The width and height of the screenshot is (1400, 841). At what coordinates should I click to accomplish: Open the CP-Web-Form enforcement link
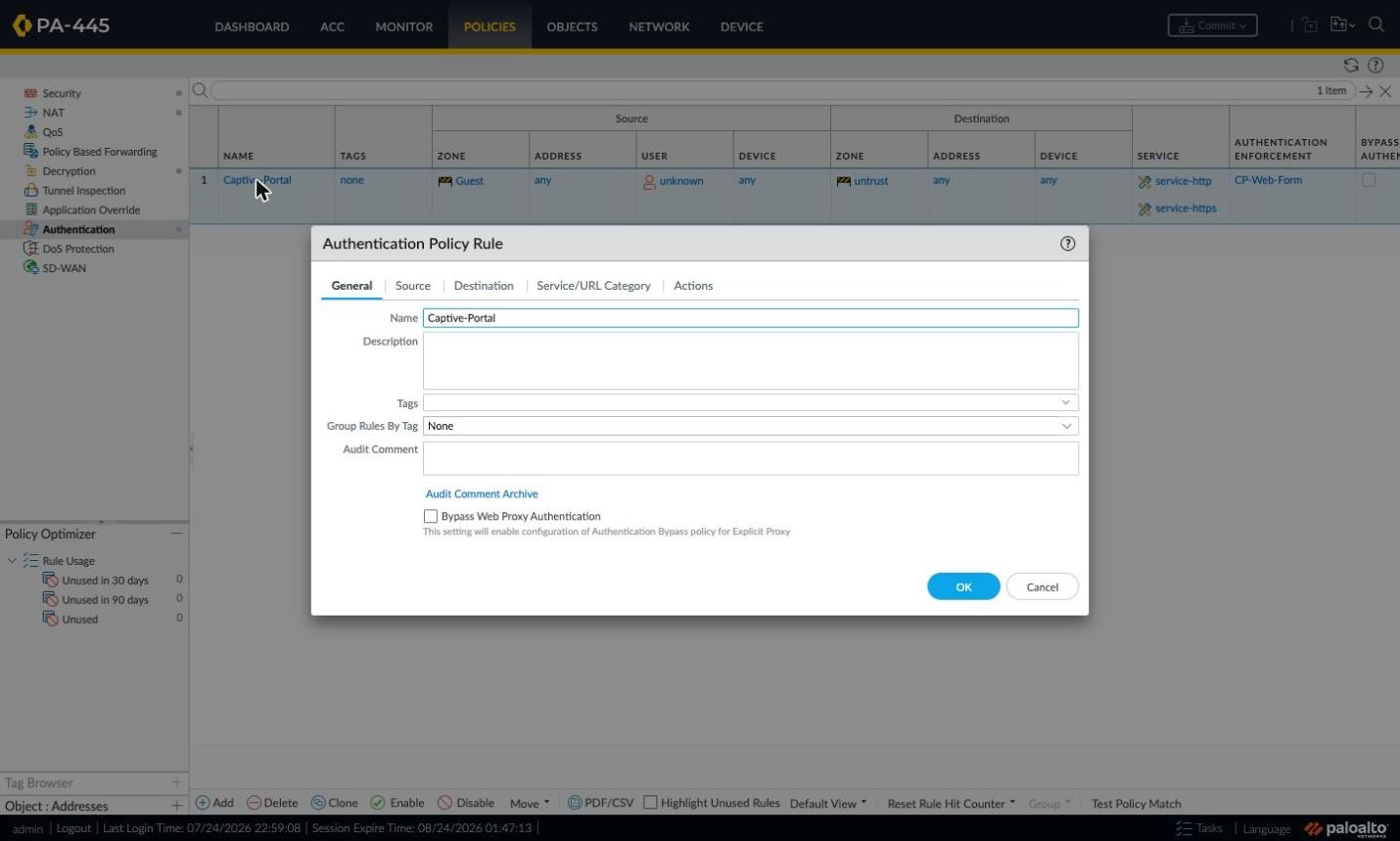pos(1268,180)
